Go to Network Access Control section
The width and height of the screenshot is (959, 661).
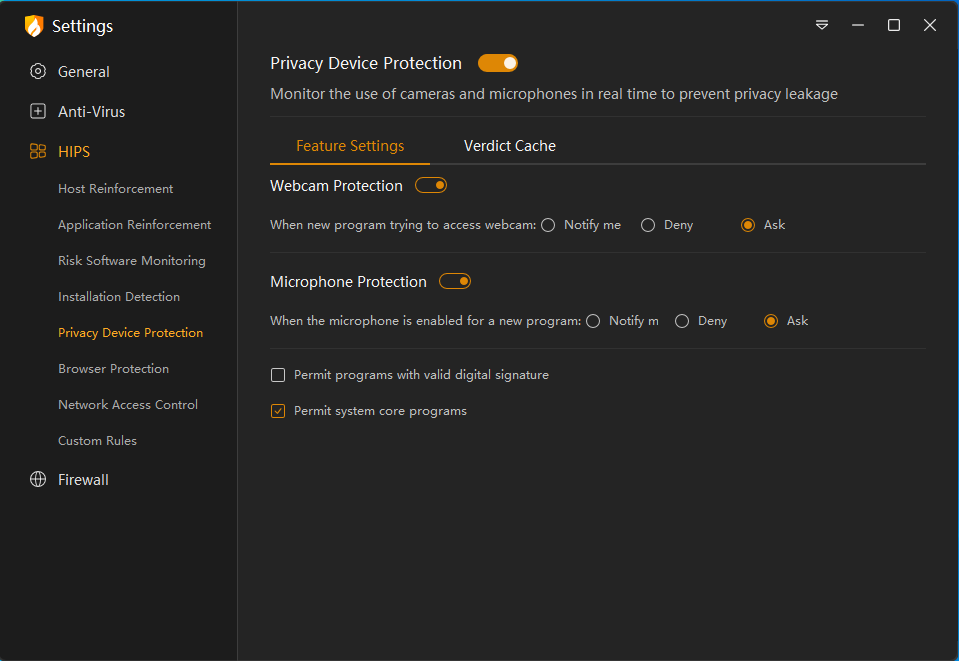(128, 405)
